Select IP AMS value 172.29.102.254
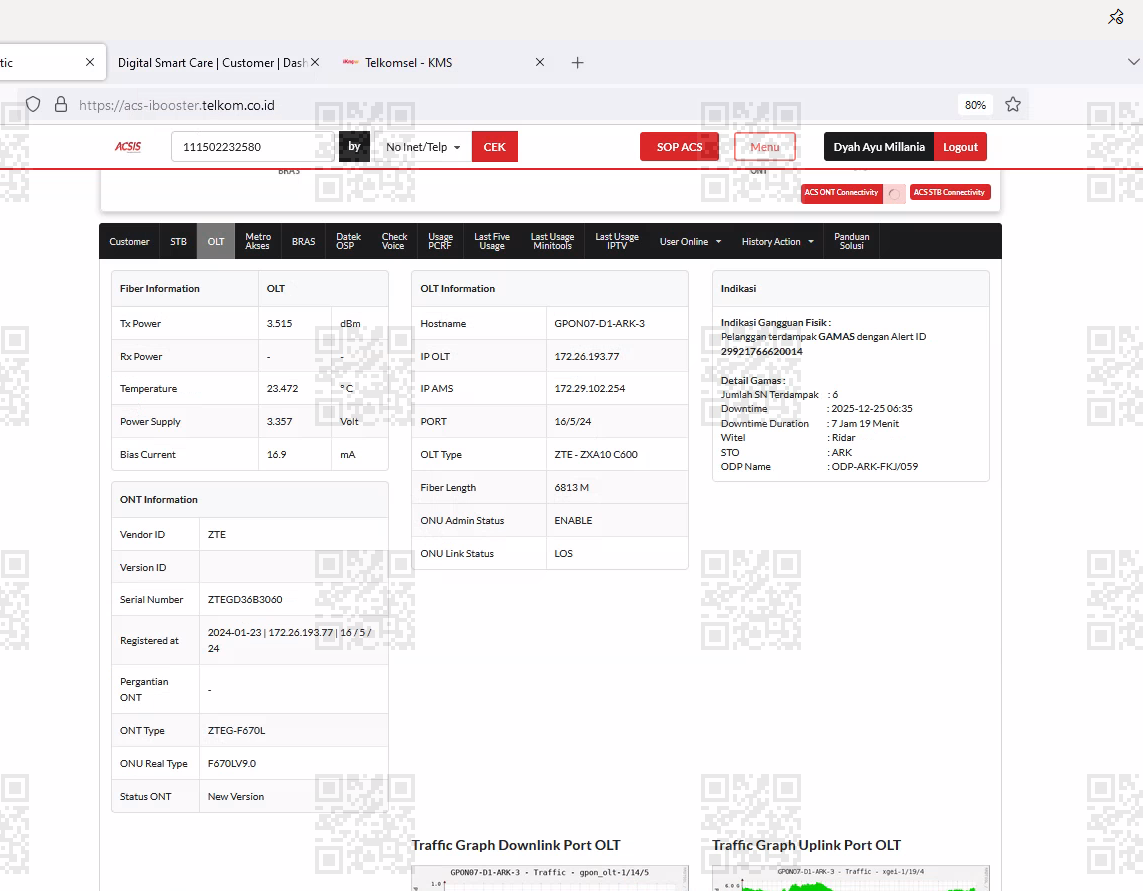1143x891 pixels. click(x=590, y=389)
